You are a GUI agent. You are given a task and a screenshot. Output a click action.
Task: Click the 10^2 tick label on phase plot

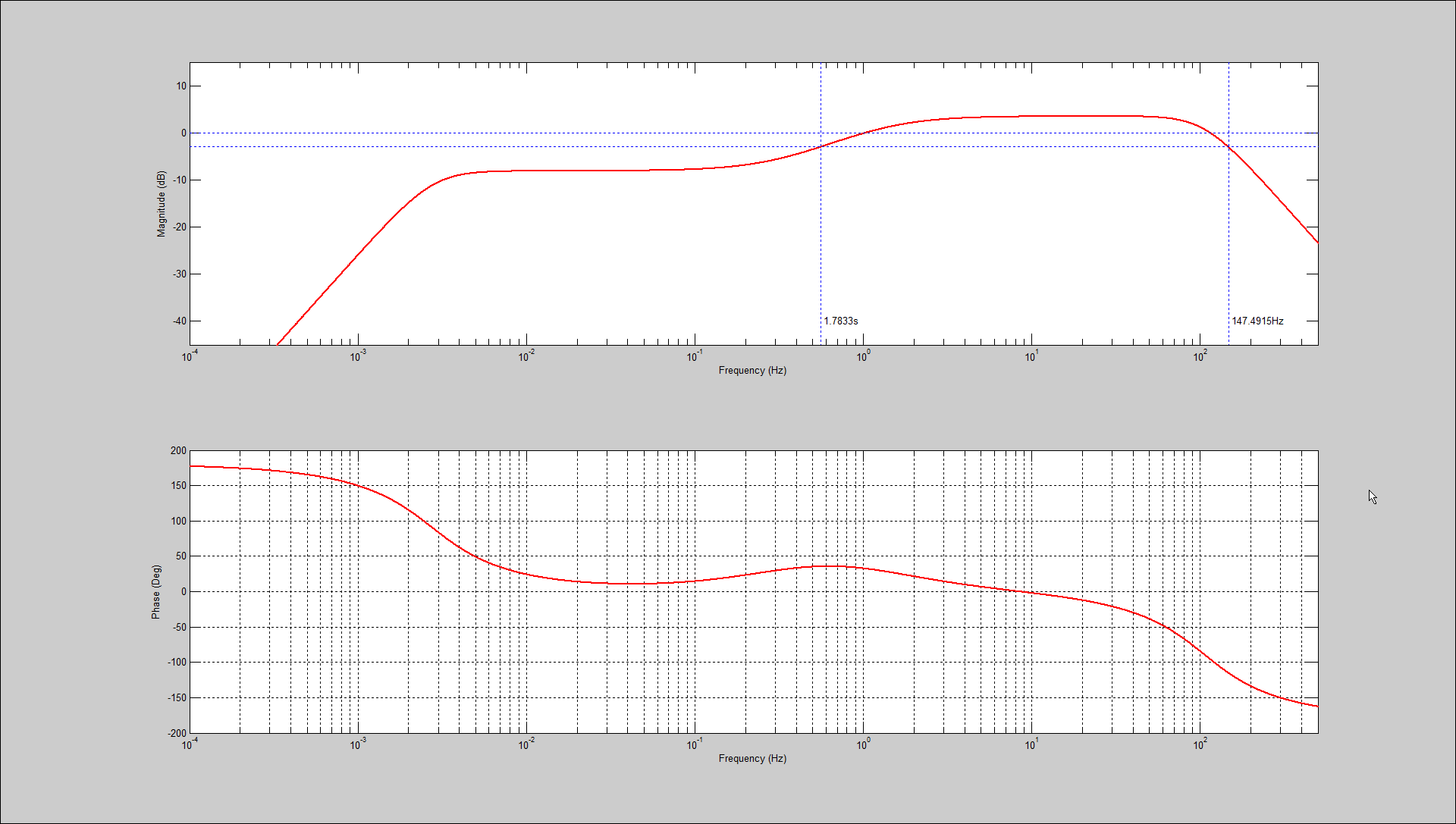(1200, 744)
